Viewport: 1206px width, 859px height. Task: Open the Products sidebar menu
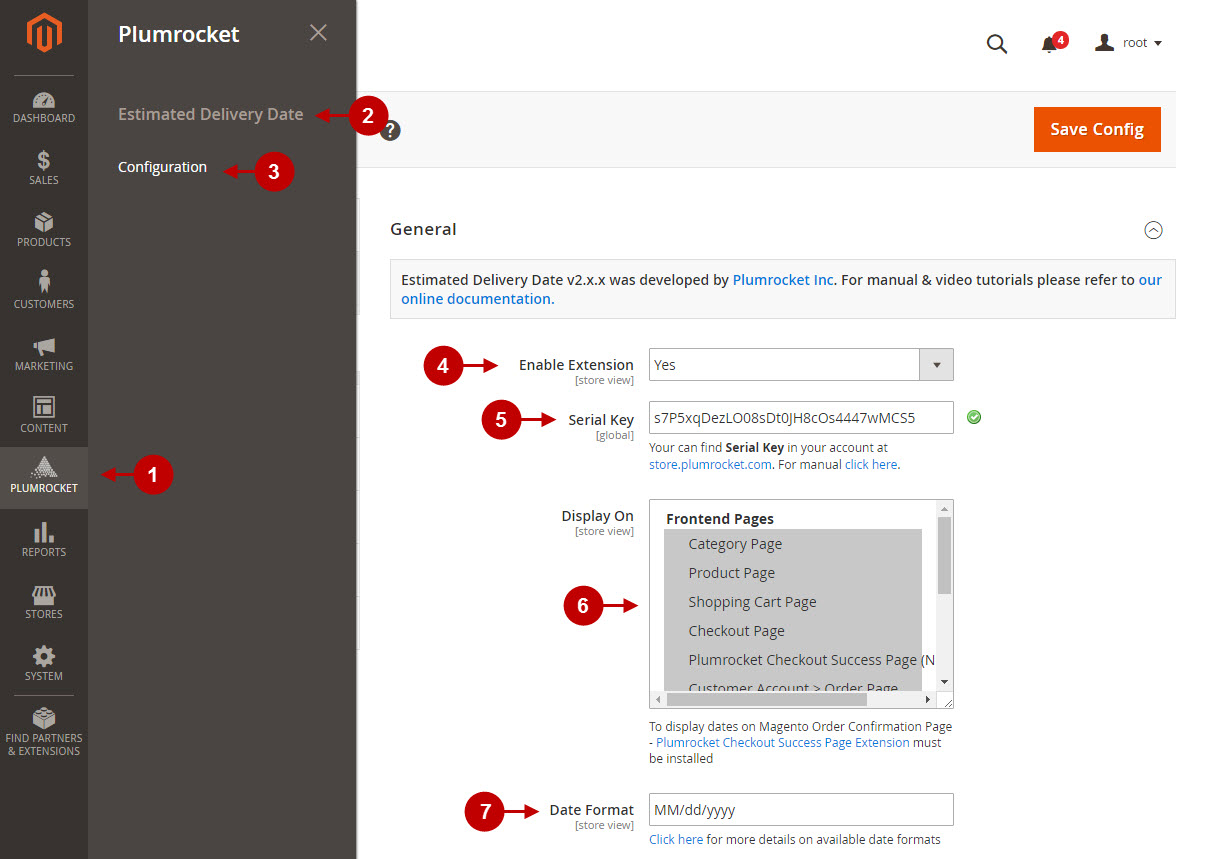pyautogui.click(x=44, y=230)
